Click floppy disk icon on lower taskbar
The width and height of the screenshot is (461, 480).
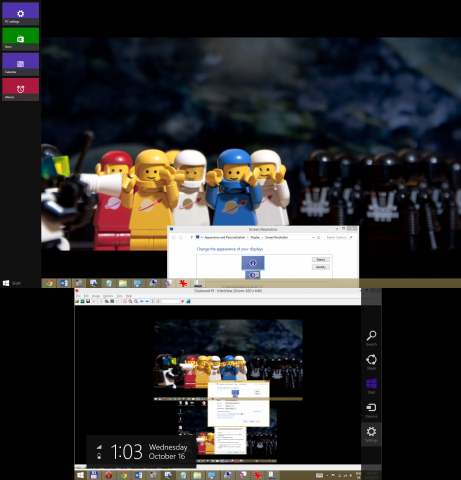[x=94, y=475]
